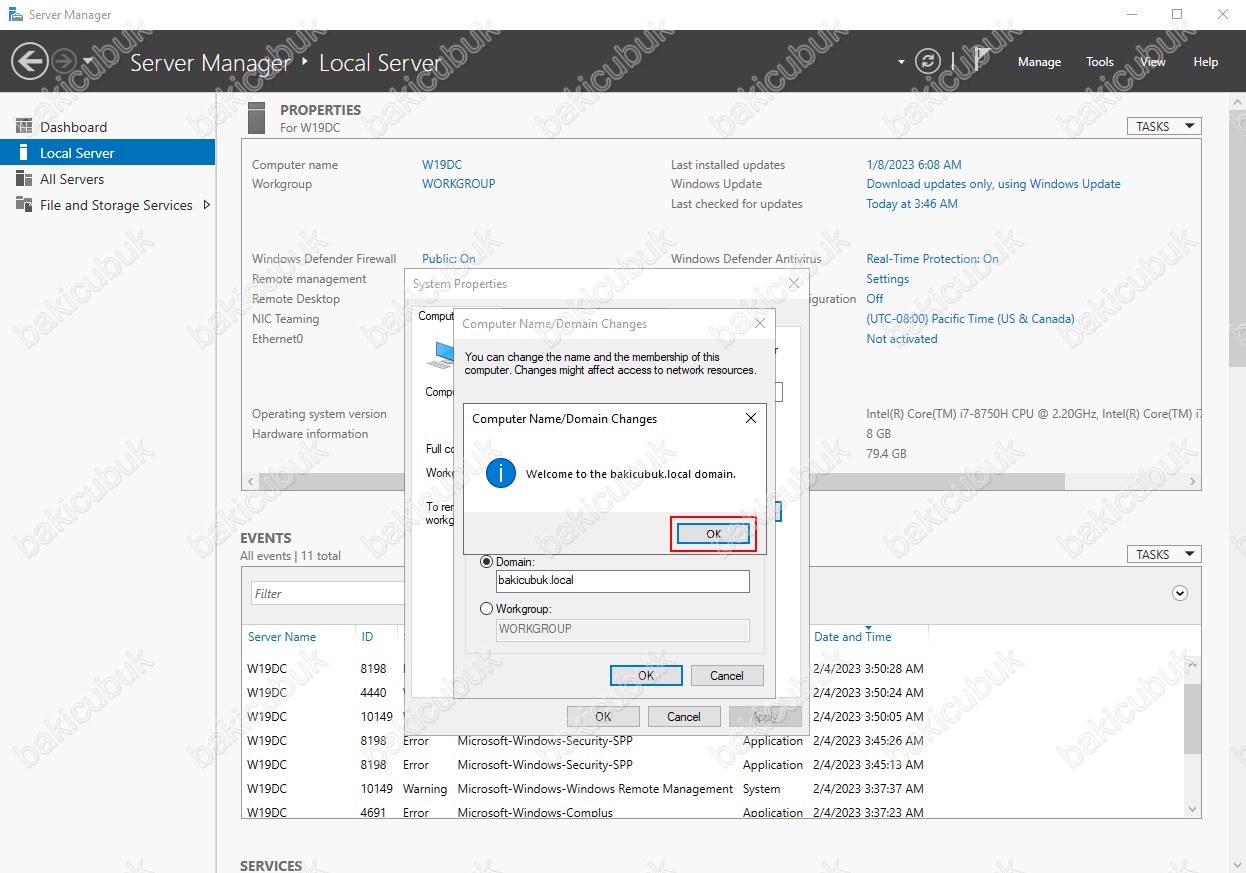Select the Dashboard sidebar icon

pyautogui.click(x=24, y=127)
